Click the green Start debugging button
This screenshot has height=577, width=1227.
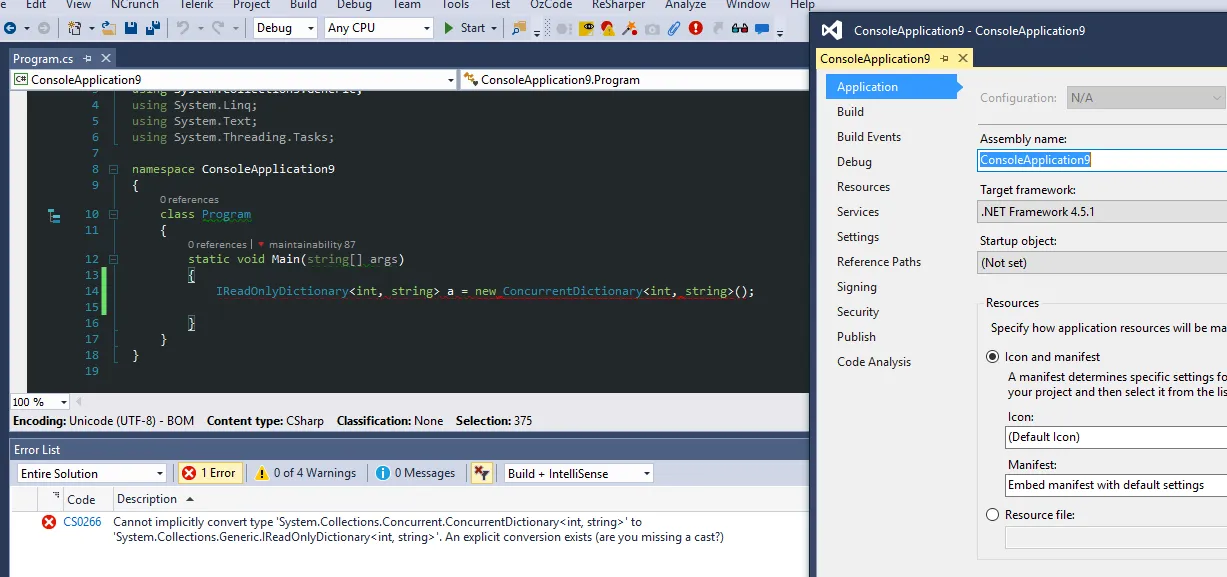click(x=464, y=28)
